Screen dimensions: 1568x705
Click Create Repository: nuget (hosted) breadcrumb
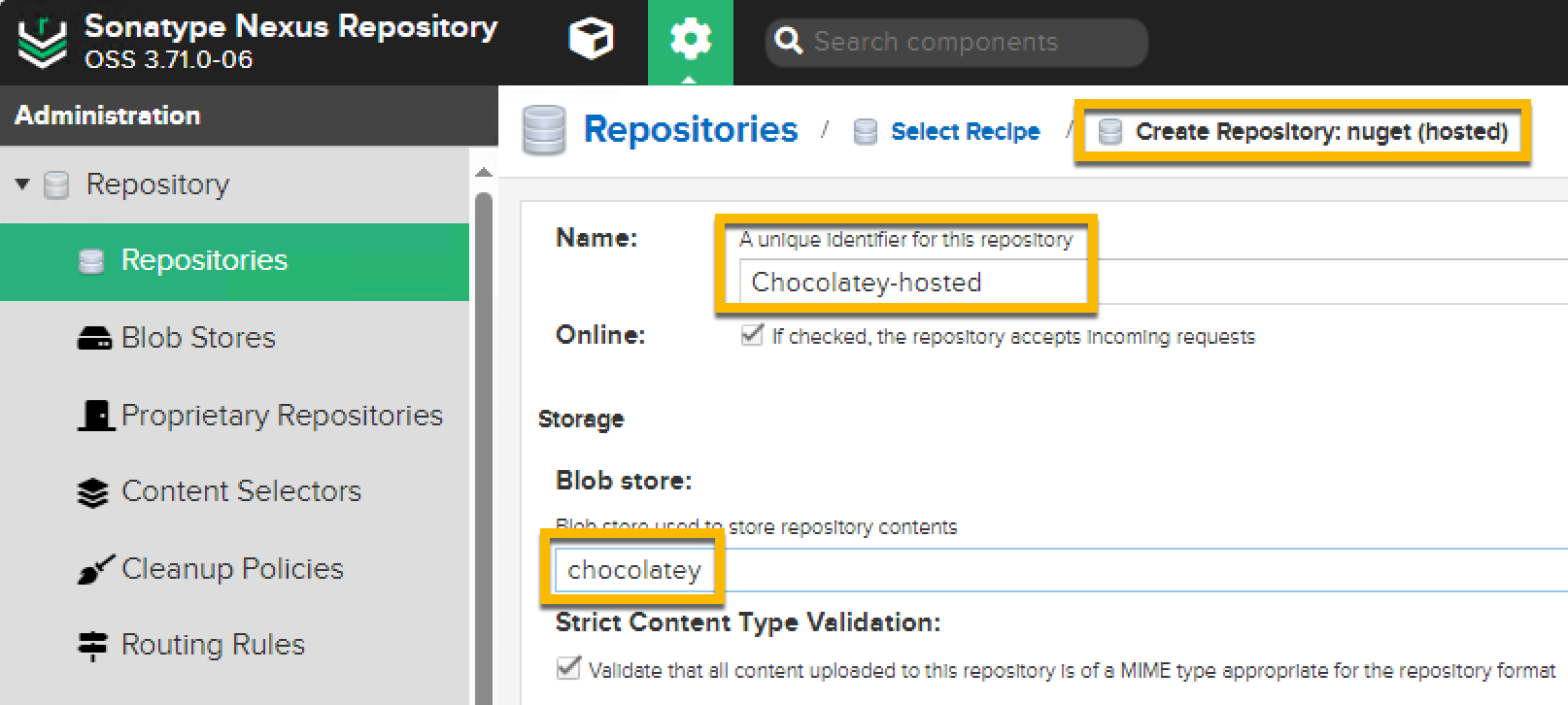point(1321,132)
